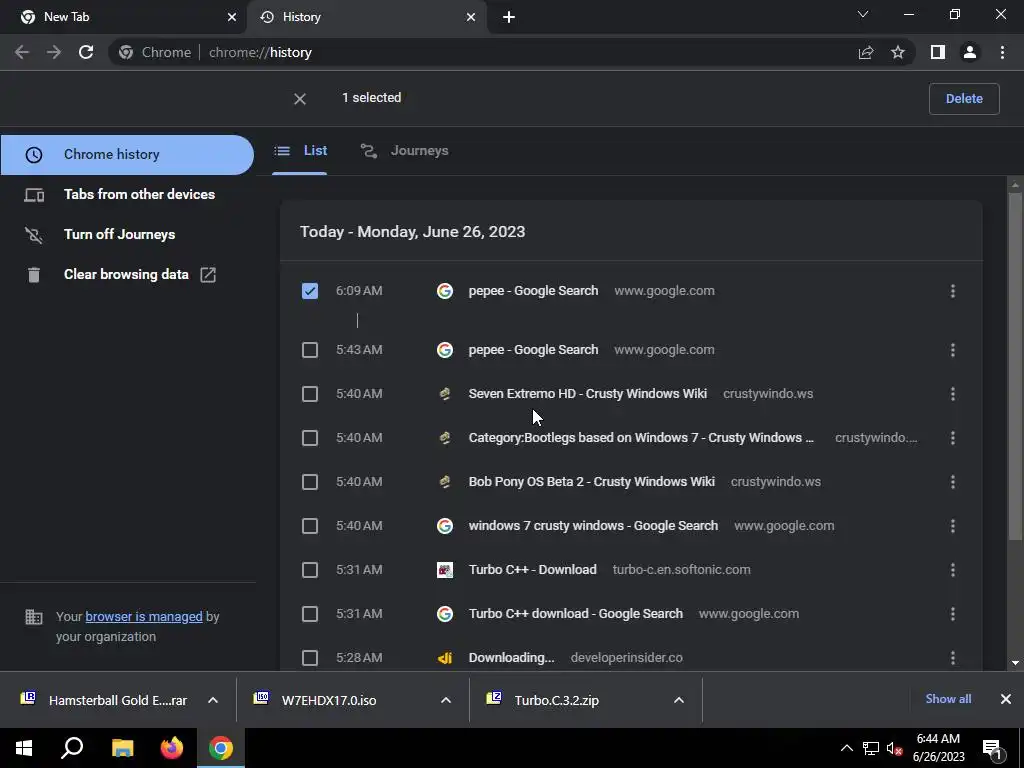Open more actions for Turbo C++ download search
Image resolution: width=1024 pixels, height=768 pixels.
click(x=953, y=614)
